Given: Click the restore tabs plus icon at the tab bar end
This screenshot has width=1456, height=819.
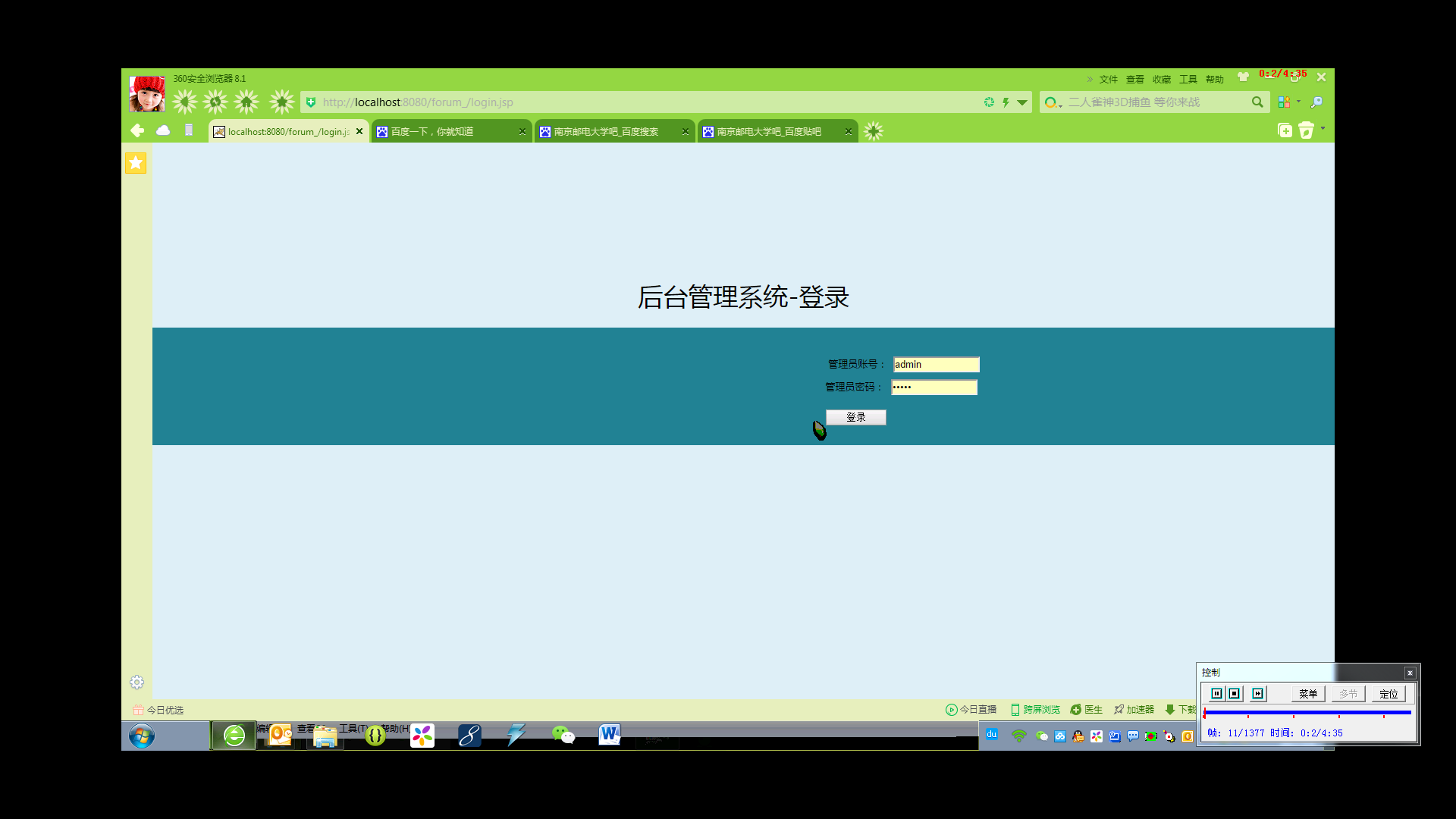Looking at the screenshot, I should click(x=1285, y=130).
